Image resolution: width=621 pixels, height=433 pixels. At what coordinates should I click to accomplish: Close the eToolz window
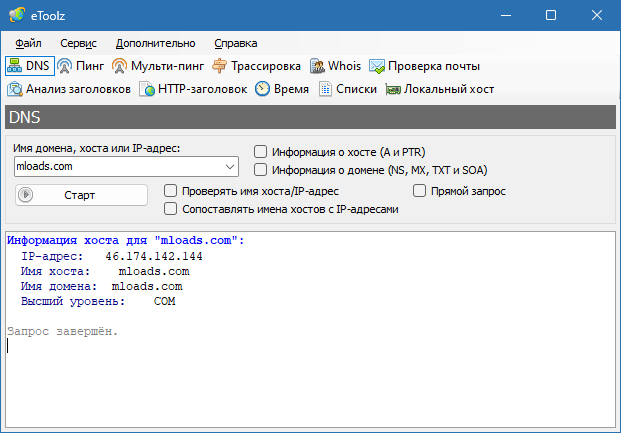pyautogui.click(x=597, y=15)
